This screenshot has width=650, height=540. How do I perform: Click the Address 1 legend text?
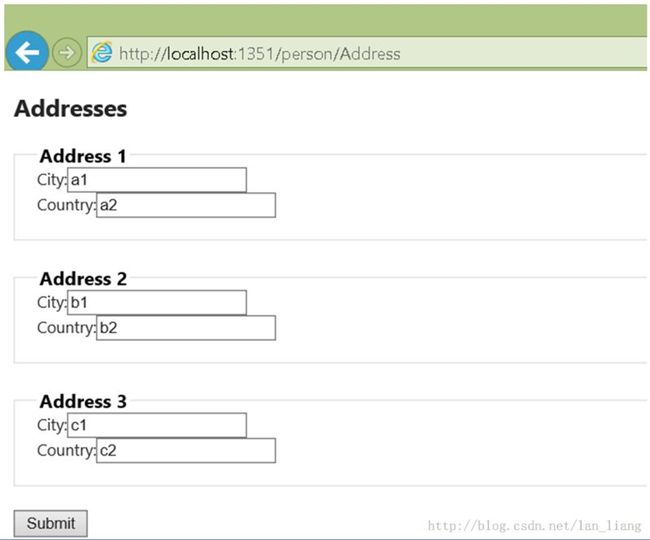click(83, 156)
